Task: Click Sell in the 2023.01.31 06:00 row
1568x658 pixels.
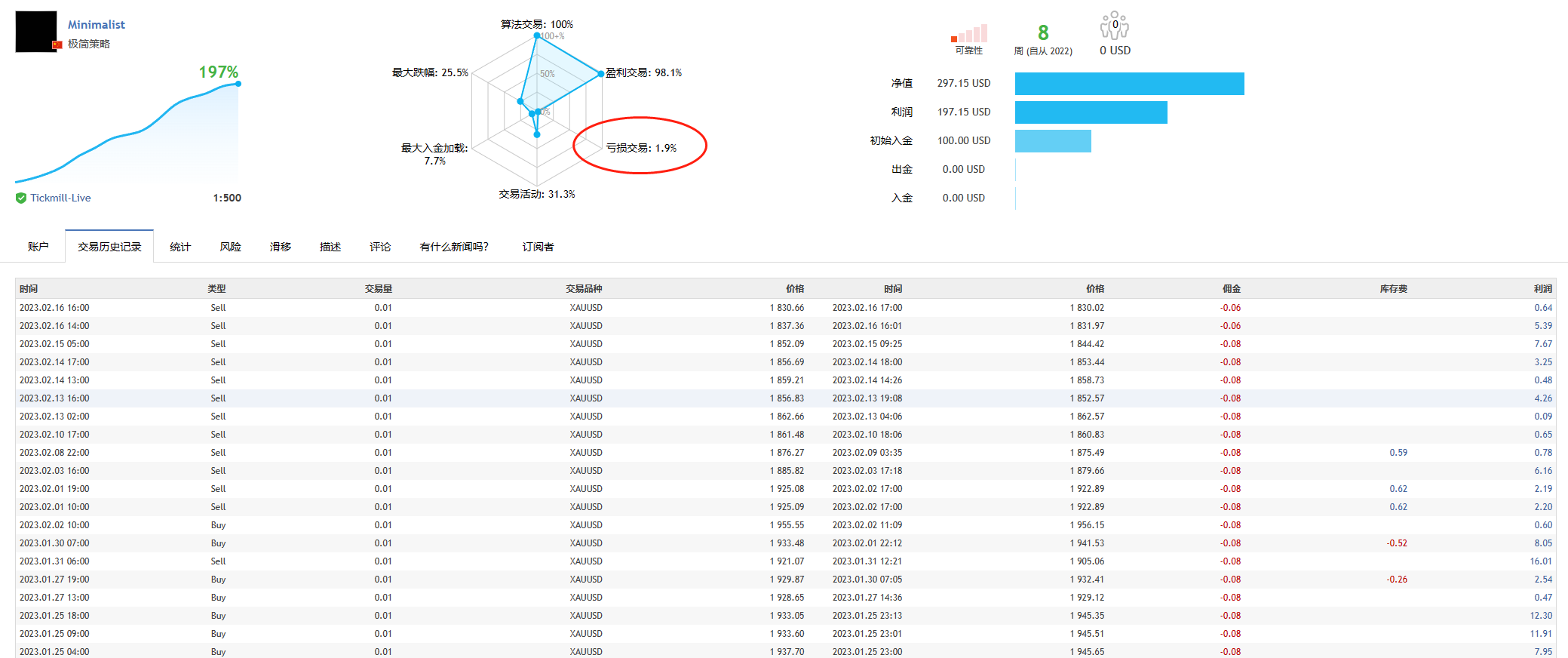Action: (x=218, y=561)
